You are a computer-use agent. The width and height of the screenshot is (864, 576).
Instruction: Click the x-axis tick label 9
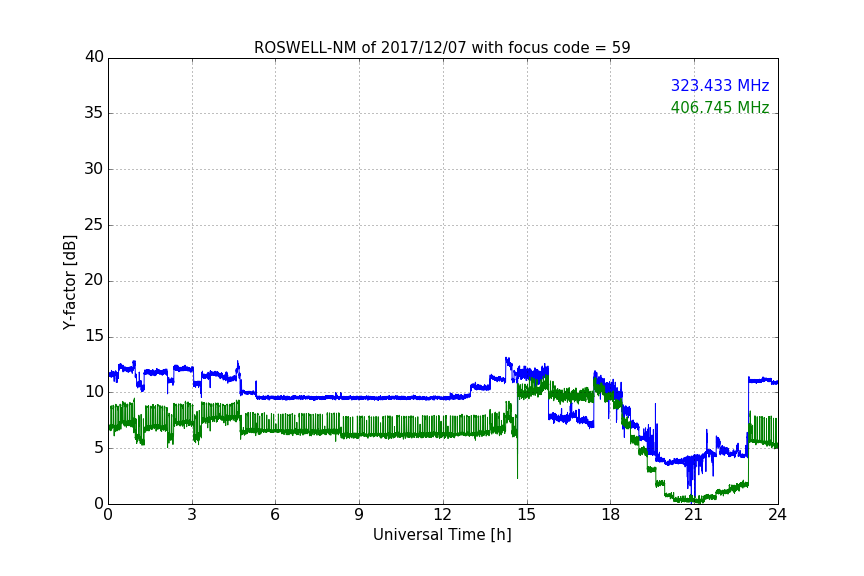[x=359, y=515]
